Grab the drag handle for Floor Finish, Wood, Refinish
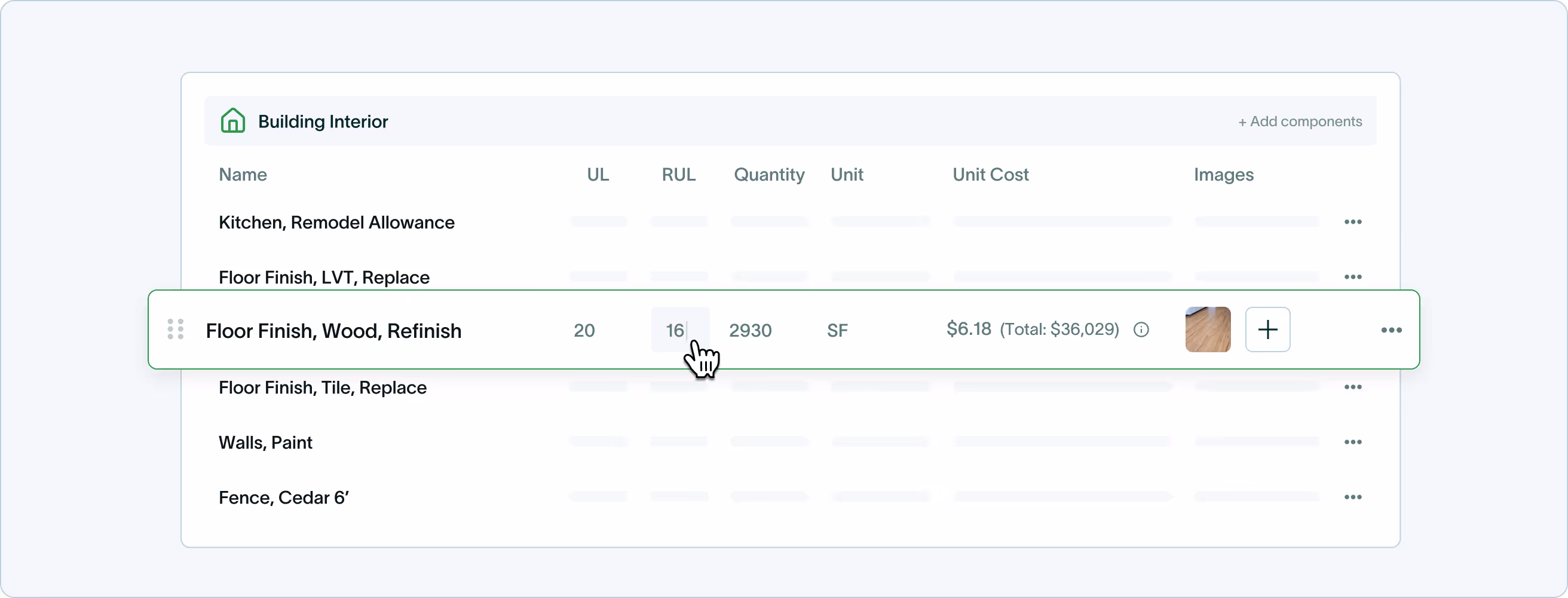 point(176,329)
